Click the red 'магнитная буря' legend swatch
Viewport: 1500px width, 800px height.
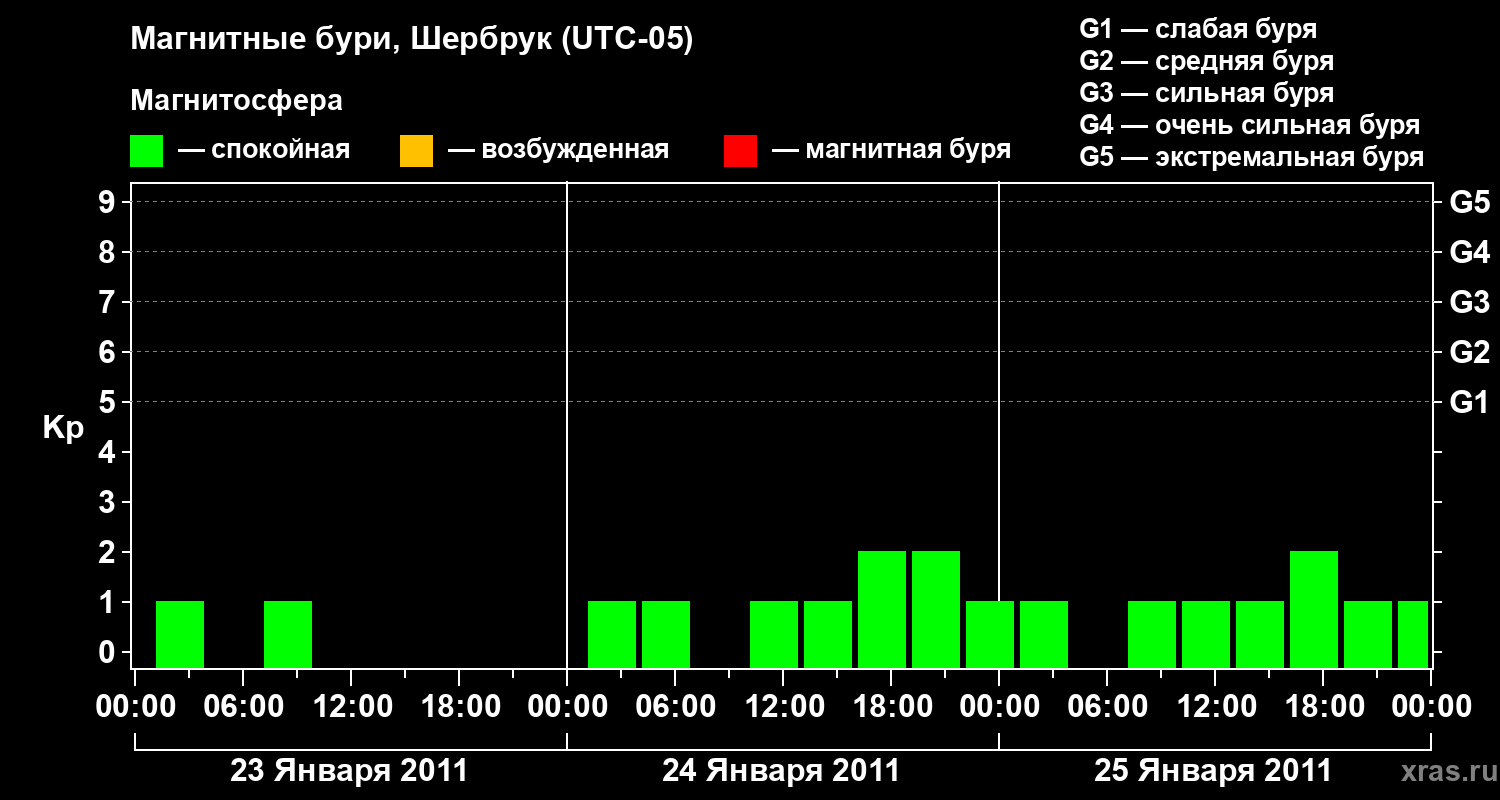coord(740,151)
